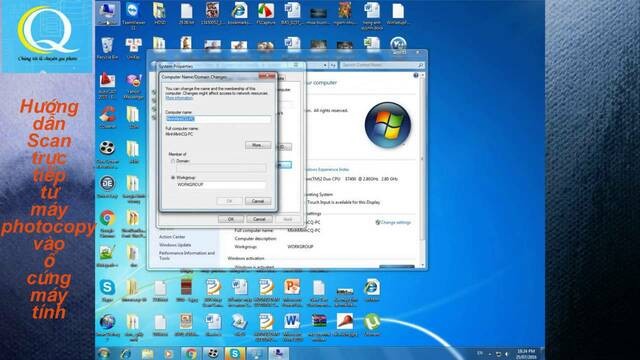Open the Recycle Bin on the desktop
This screenshot has width=640, height=360.
[x=107, y=48]
